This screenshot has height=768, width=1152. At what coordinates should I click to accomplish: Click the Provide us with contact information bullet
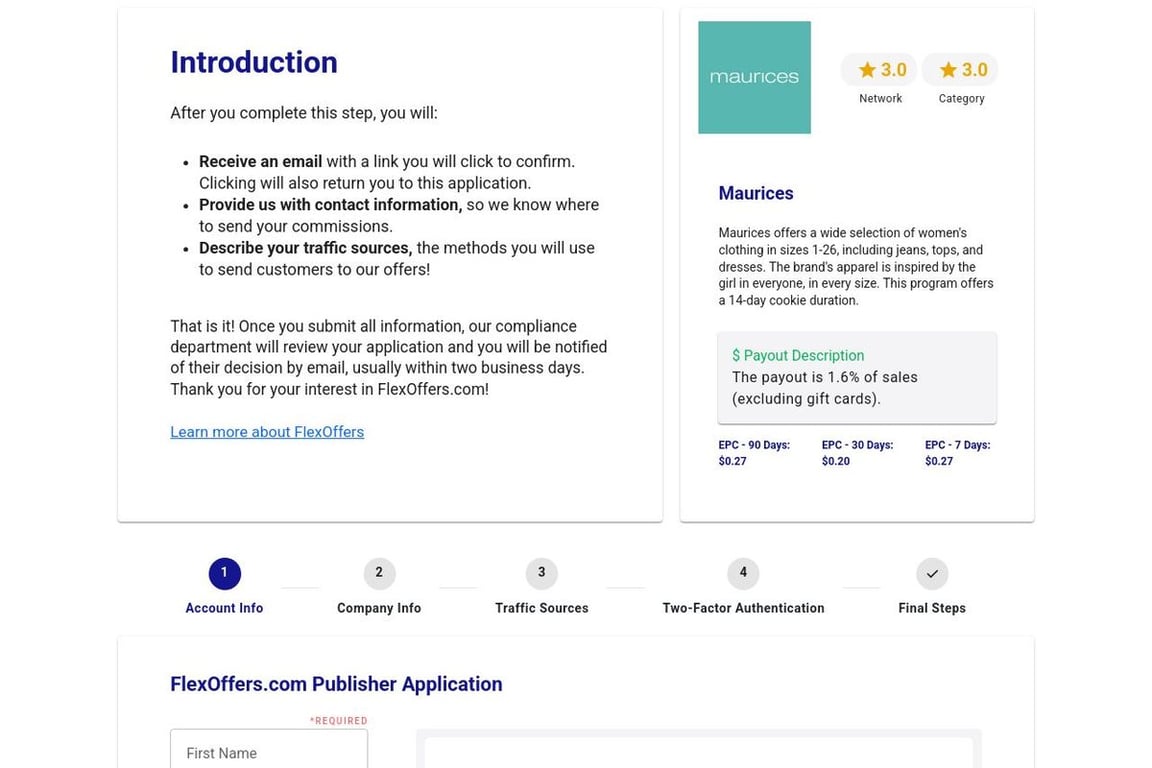(399, 215)
